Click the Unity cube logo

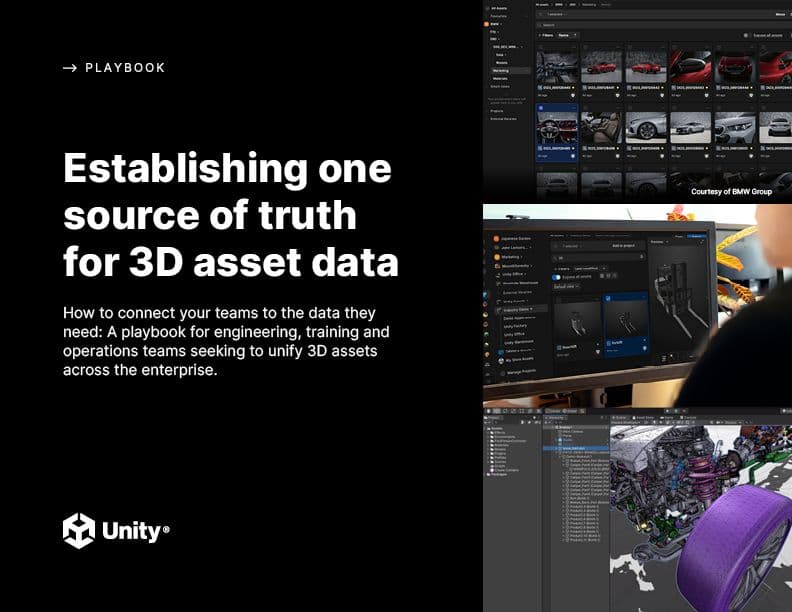(79, 531)
